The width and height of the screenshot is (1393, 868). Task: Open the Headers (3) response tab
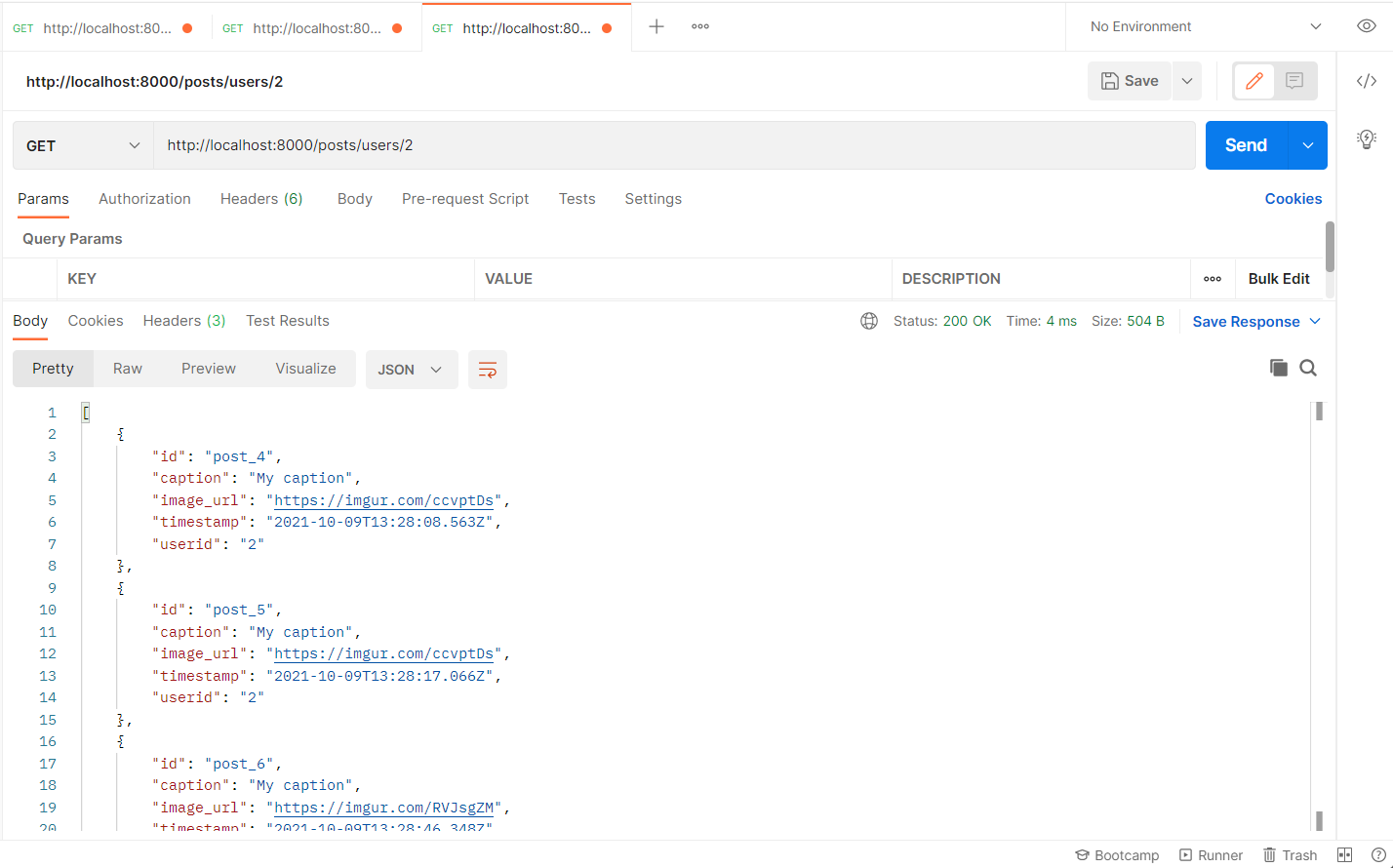[x=184, y=321]
